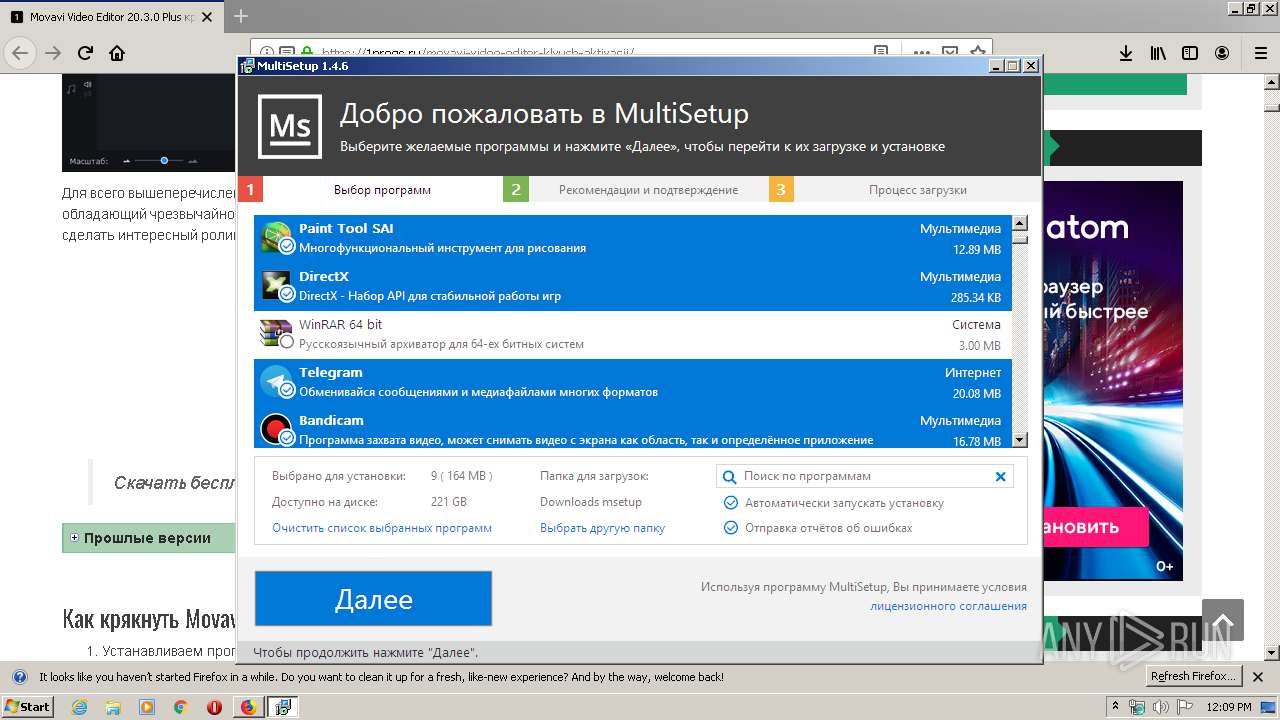Check WinRAR 64 bit for installation
Viewport: 1280px width, 720px height.
click(287, 342)
